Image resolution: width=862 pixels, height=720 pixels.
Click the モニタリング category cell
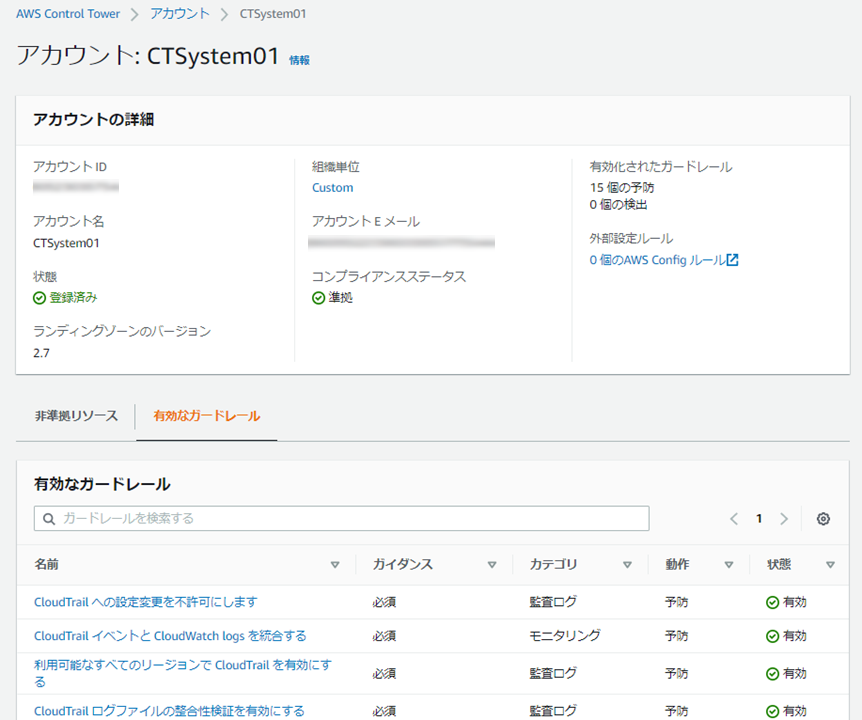565,636
